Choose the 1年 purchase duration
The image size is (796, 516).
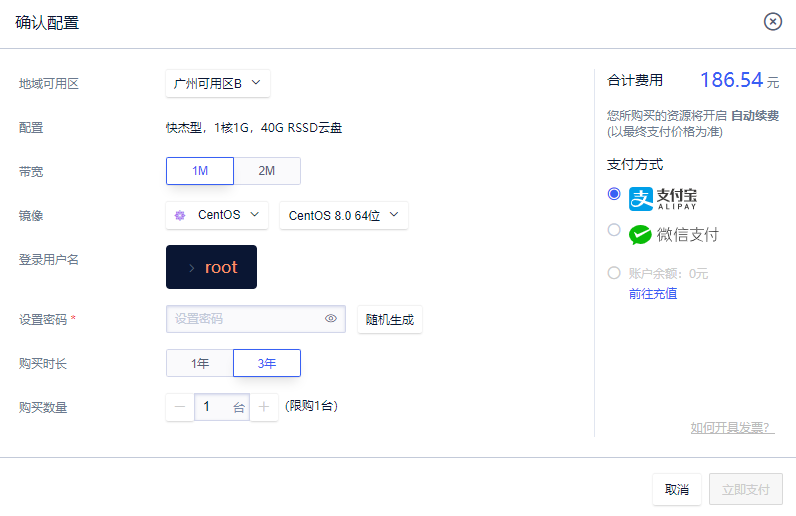click(200, 363)
